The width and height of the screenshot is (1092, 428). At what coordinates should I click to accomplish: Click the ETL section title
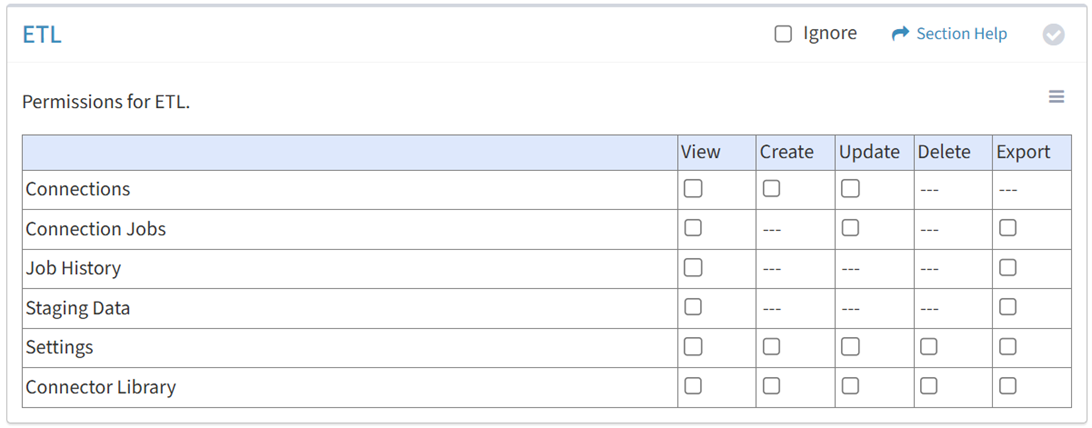(x=42, y=35)
